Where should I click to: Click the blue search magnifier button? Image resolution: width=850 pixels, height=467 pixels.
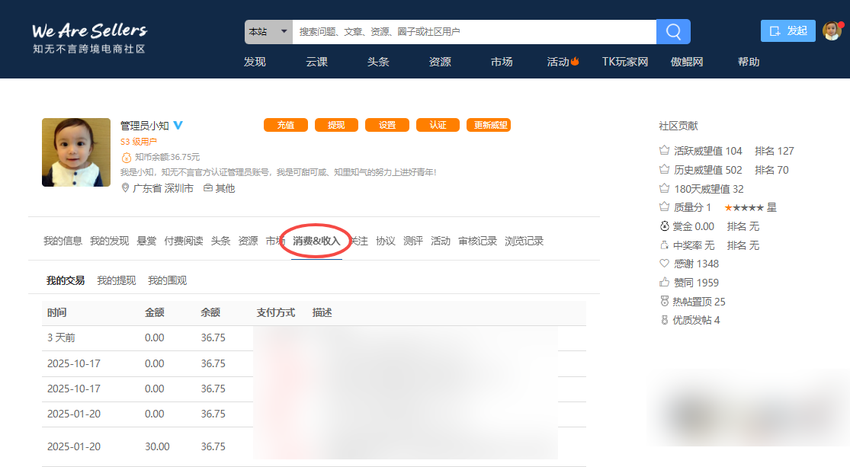coord(673,31)
